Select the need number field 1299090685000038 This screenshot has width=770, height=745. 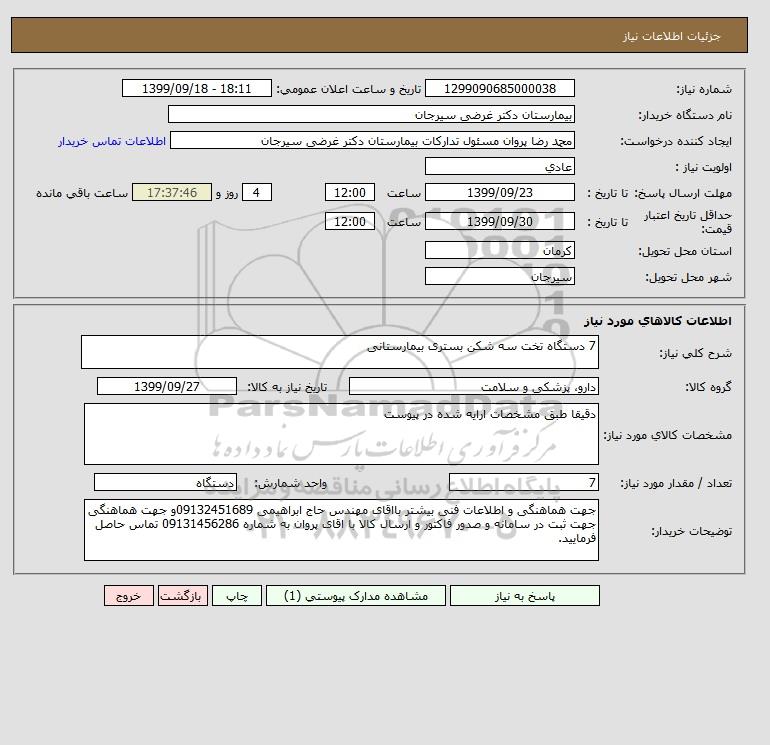[x=500, y=88]
